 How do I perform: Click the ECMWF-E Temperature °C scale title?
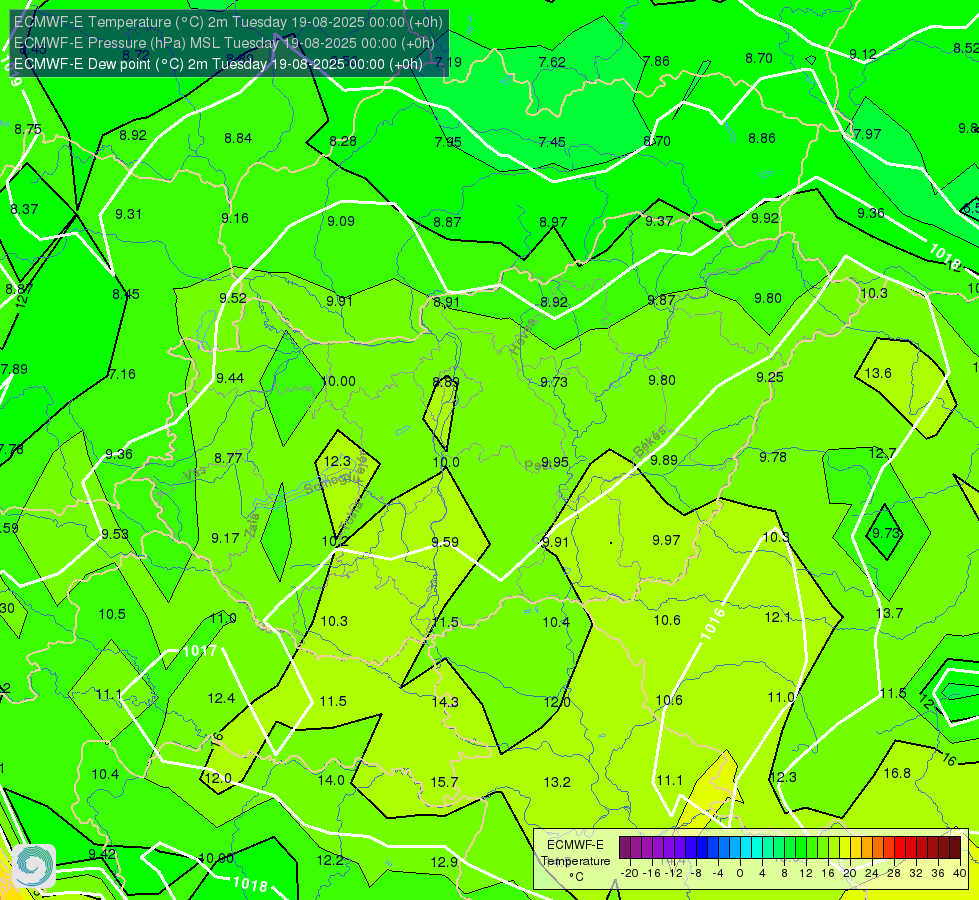(575, 861)
